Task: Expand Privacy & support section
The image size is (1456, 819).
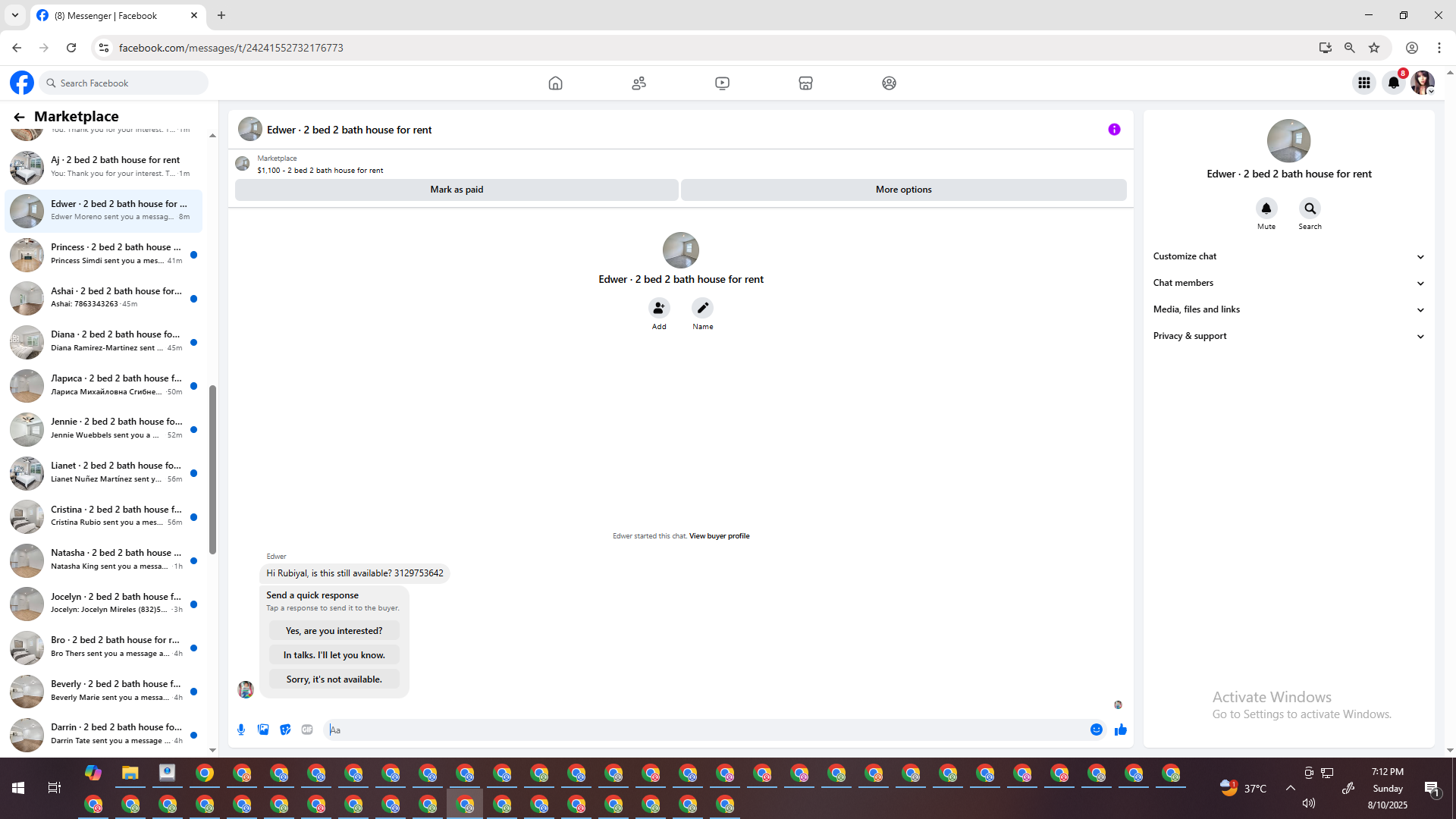Action: (x=1288, y=336)
